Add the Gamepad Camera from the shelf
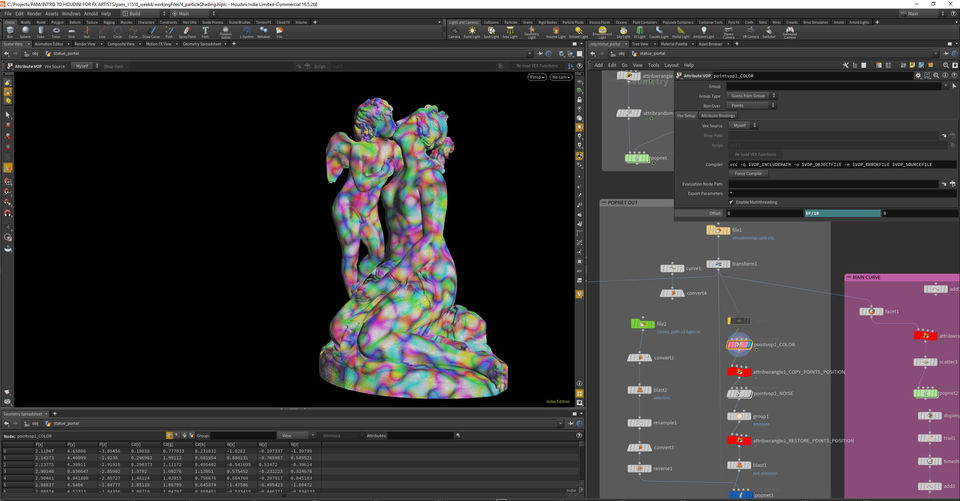The height and width of the screenshot is (501, 960). click(790, 32)
